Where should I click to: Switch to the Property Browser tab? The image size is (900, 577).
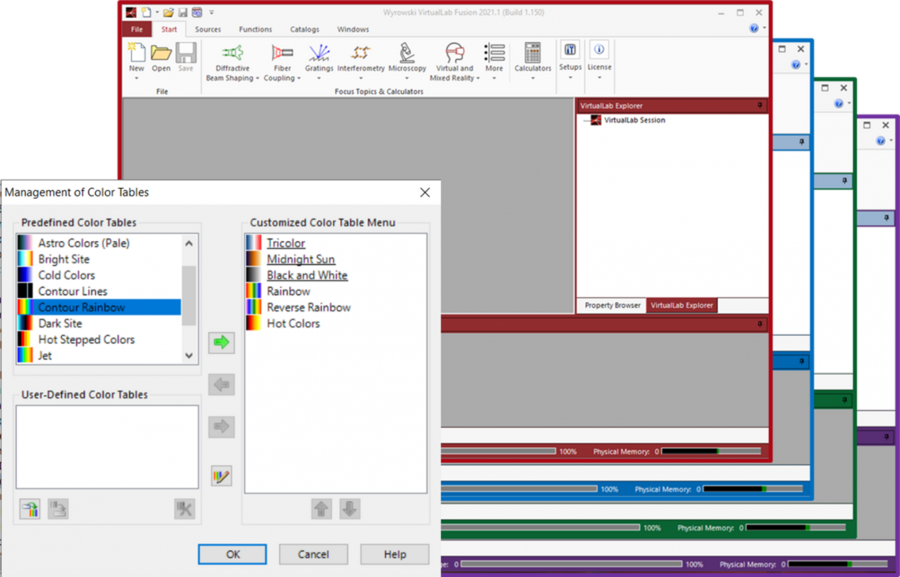pos(612,305)
